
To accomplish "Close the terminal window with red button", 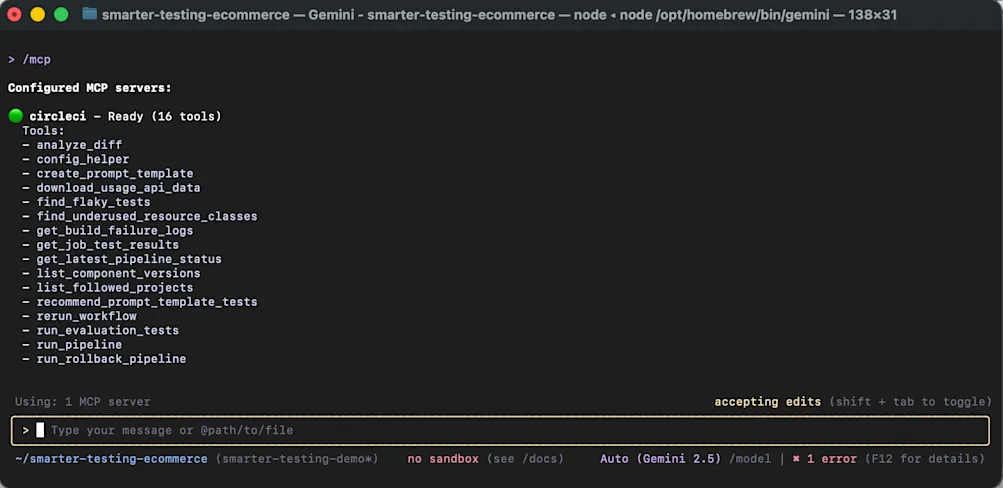I will coord(13,14).
